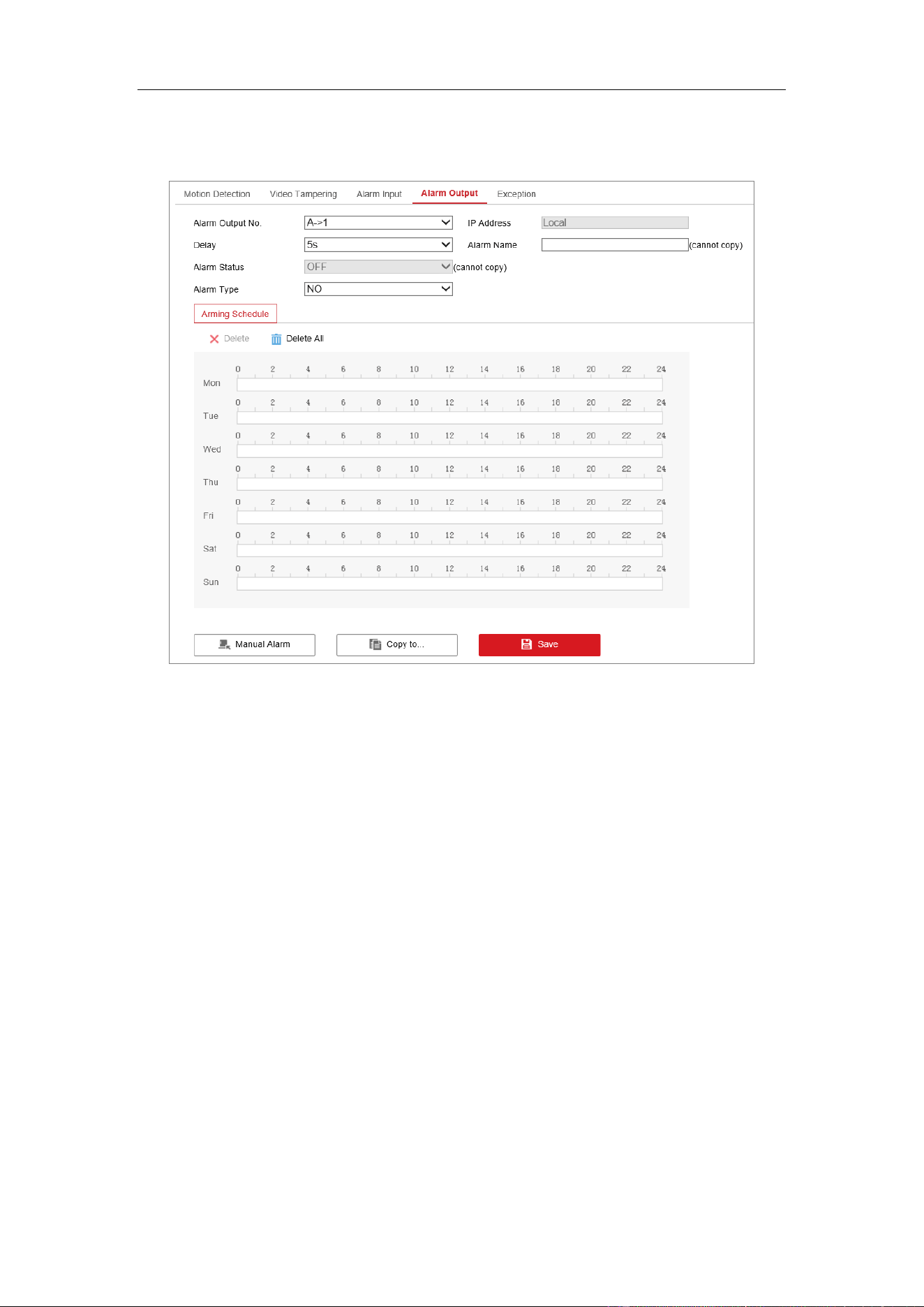
Task: Switch to the Alarm Input tab
Action: (379, 194)
